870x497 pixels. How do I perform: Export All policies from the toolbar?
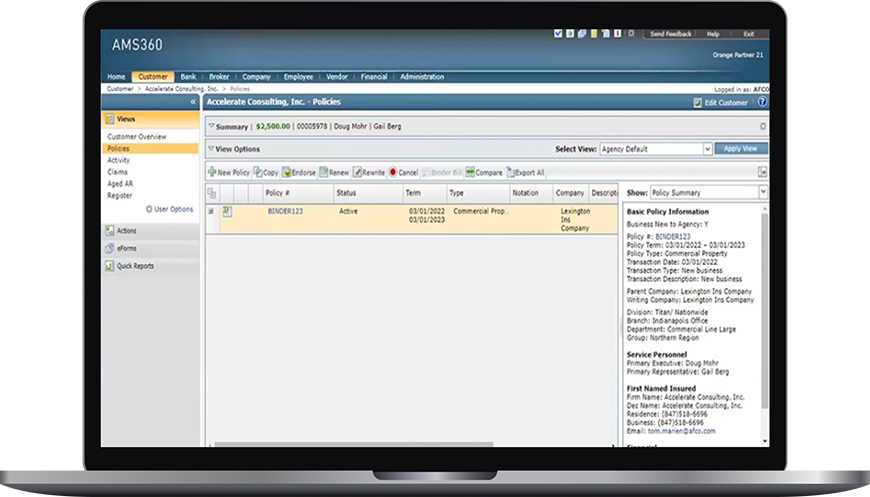pyautogui.click(x=511, y=172)
